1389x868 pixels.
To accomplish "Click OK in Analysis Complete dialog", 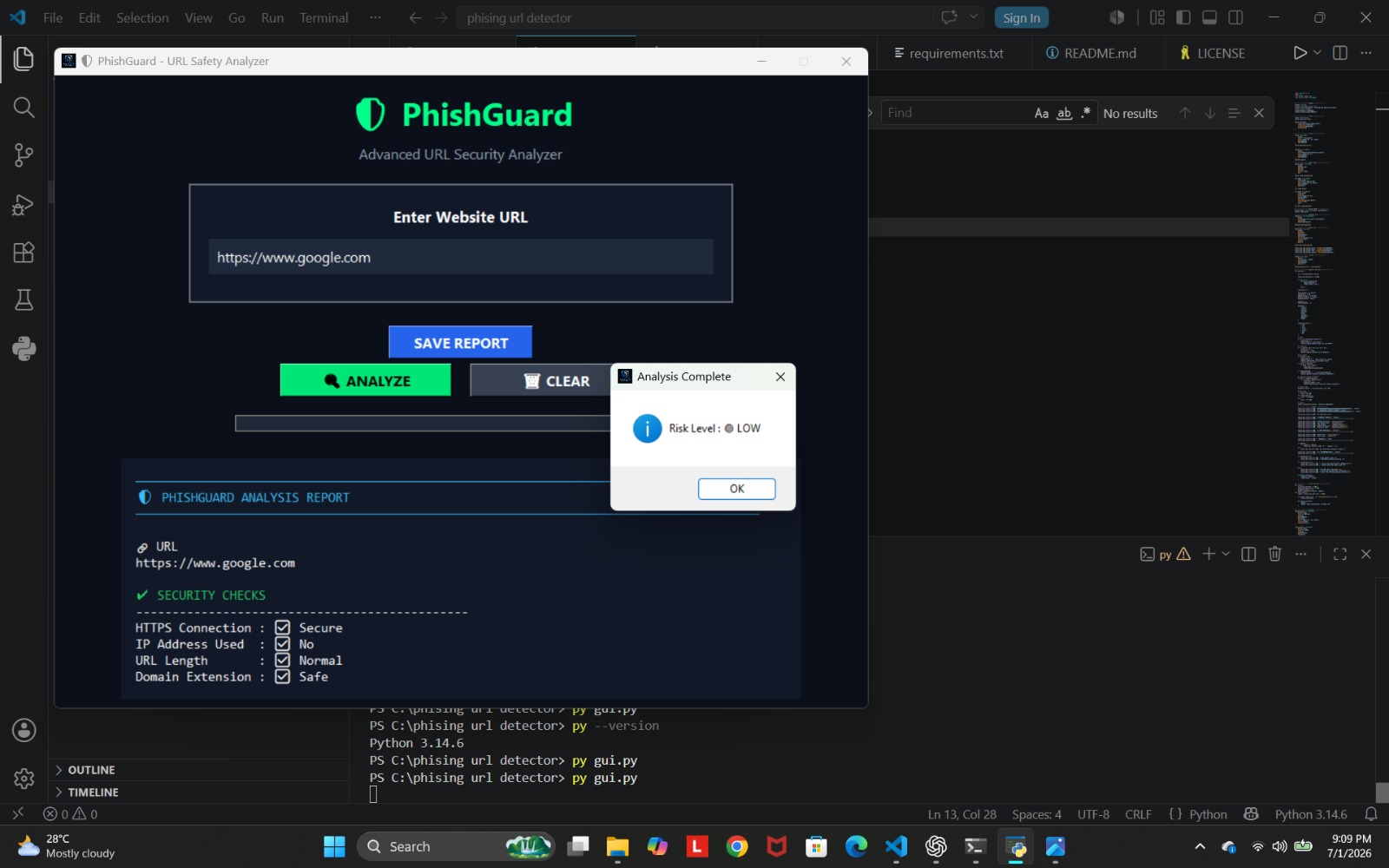I will point(736,489).
